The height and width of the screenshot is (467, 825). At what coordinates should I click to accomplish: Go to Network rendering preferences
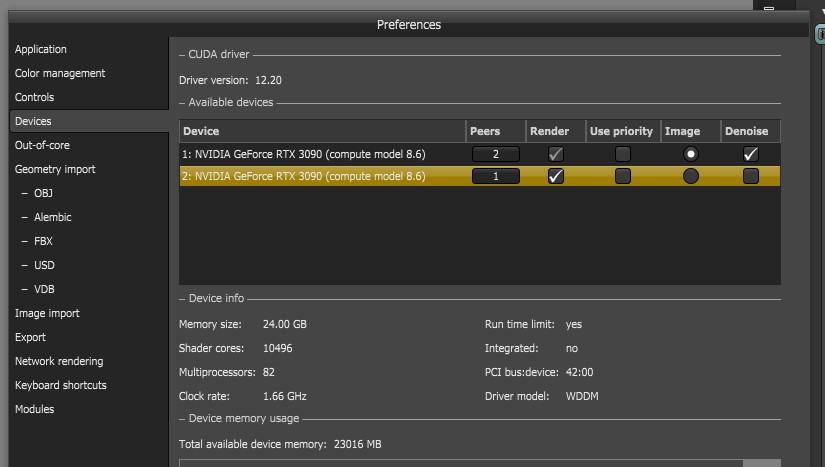point(59,361)
